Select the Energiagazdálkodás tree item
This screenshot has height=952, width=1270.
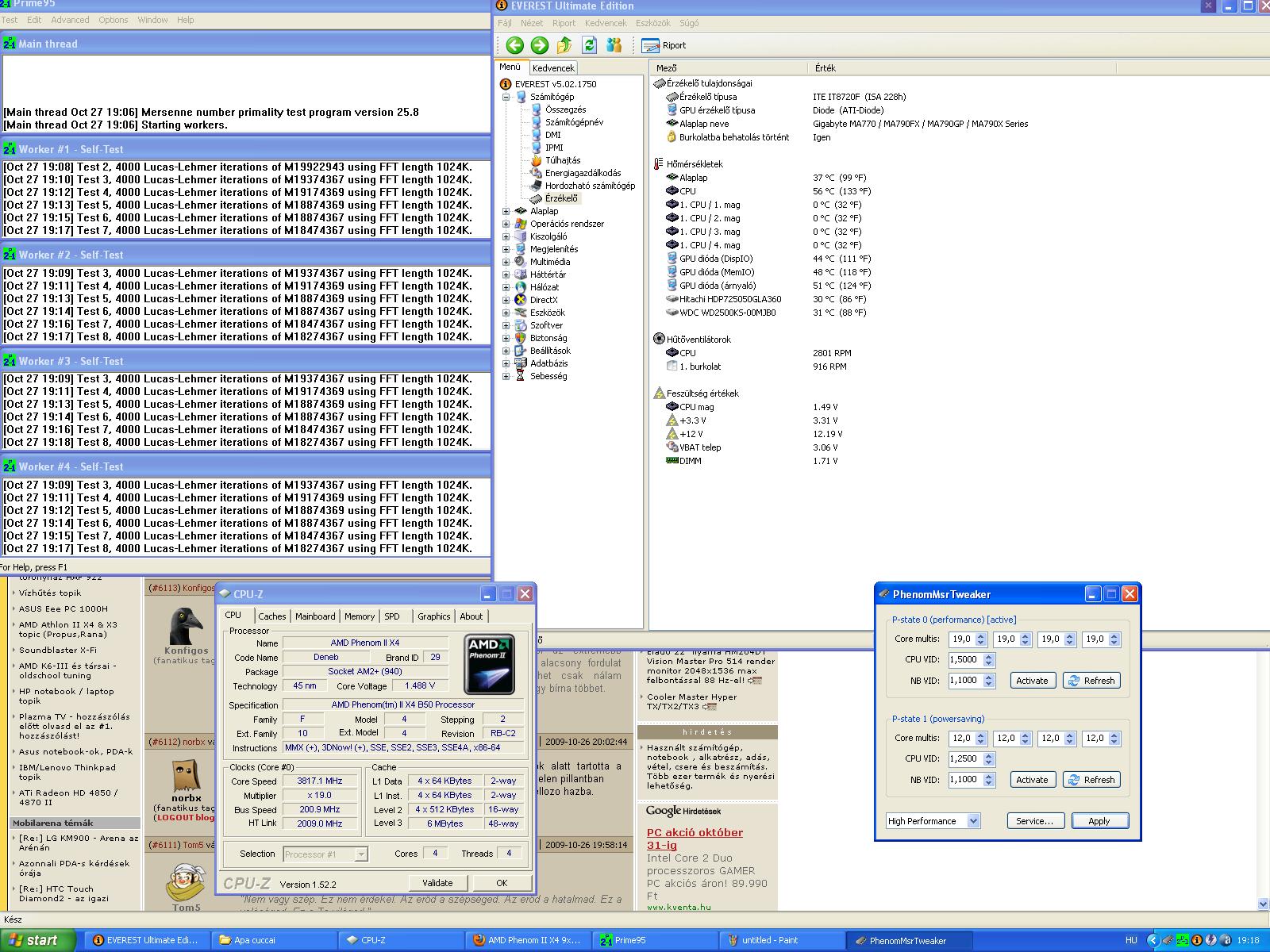tap(583, 173)
